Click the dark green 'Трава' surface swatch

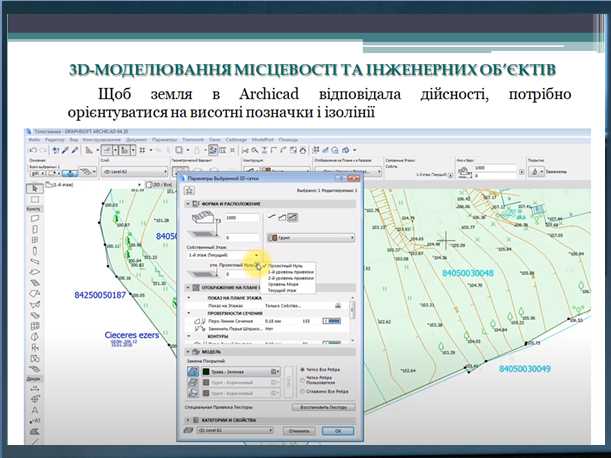(206, 372)
